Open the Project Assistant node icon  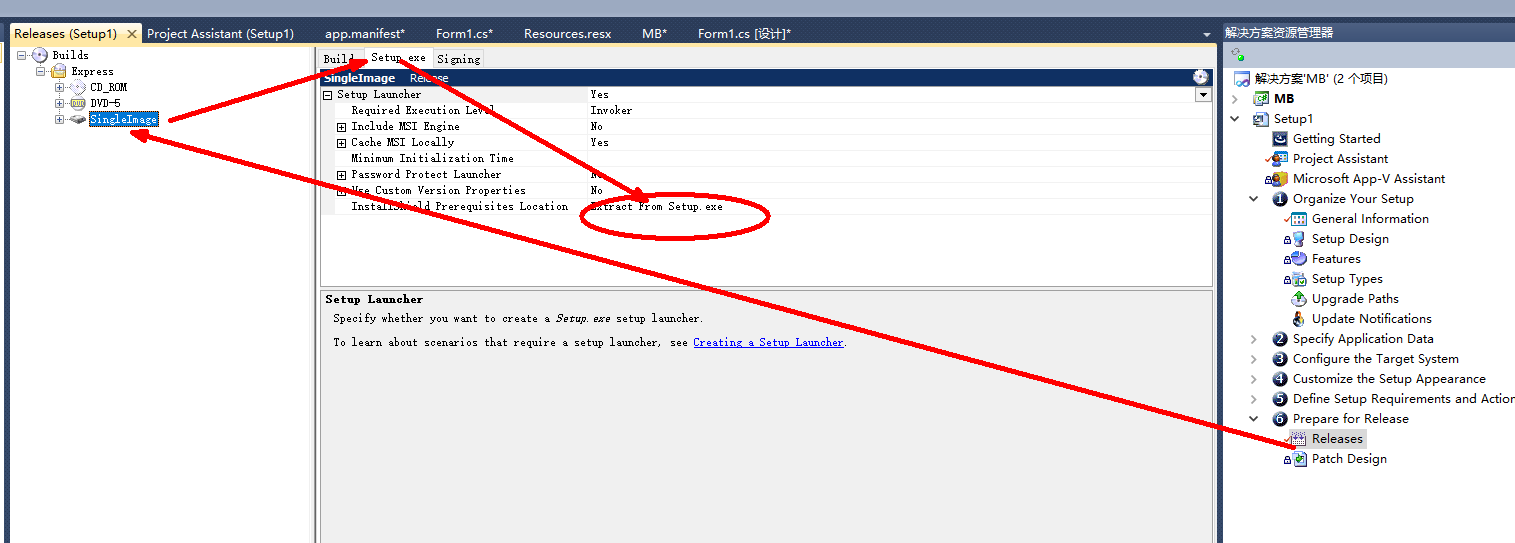(1280, 158)
